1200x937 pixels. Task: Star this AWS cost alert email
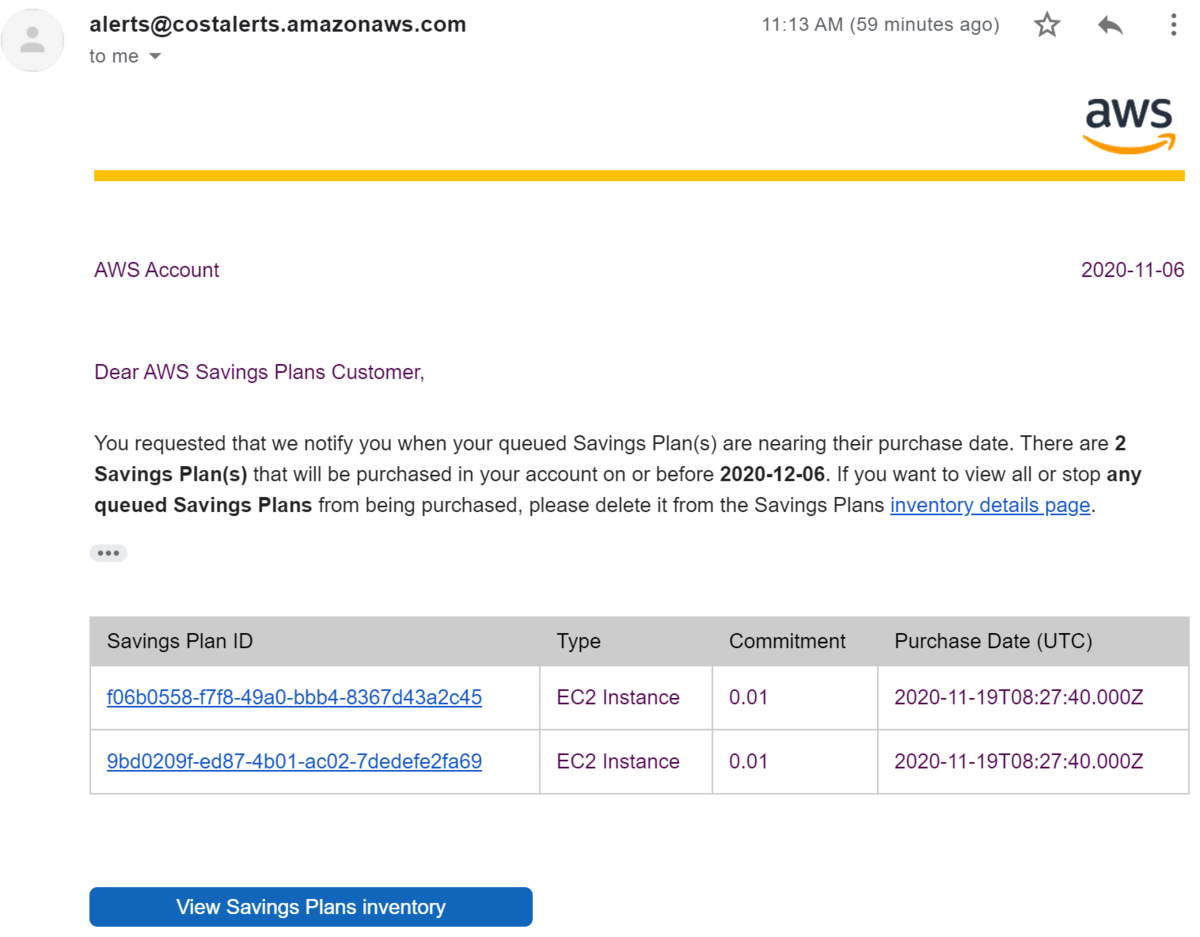coord(1047,25)
